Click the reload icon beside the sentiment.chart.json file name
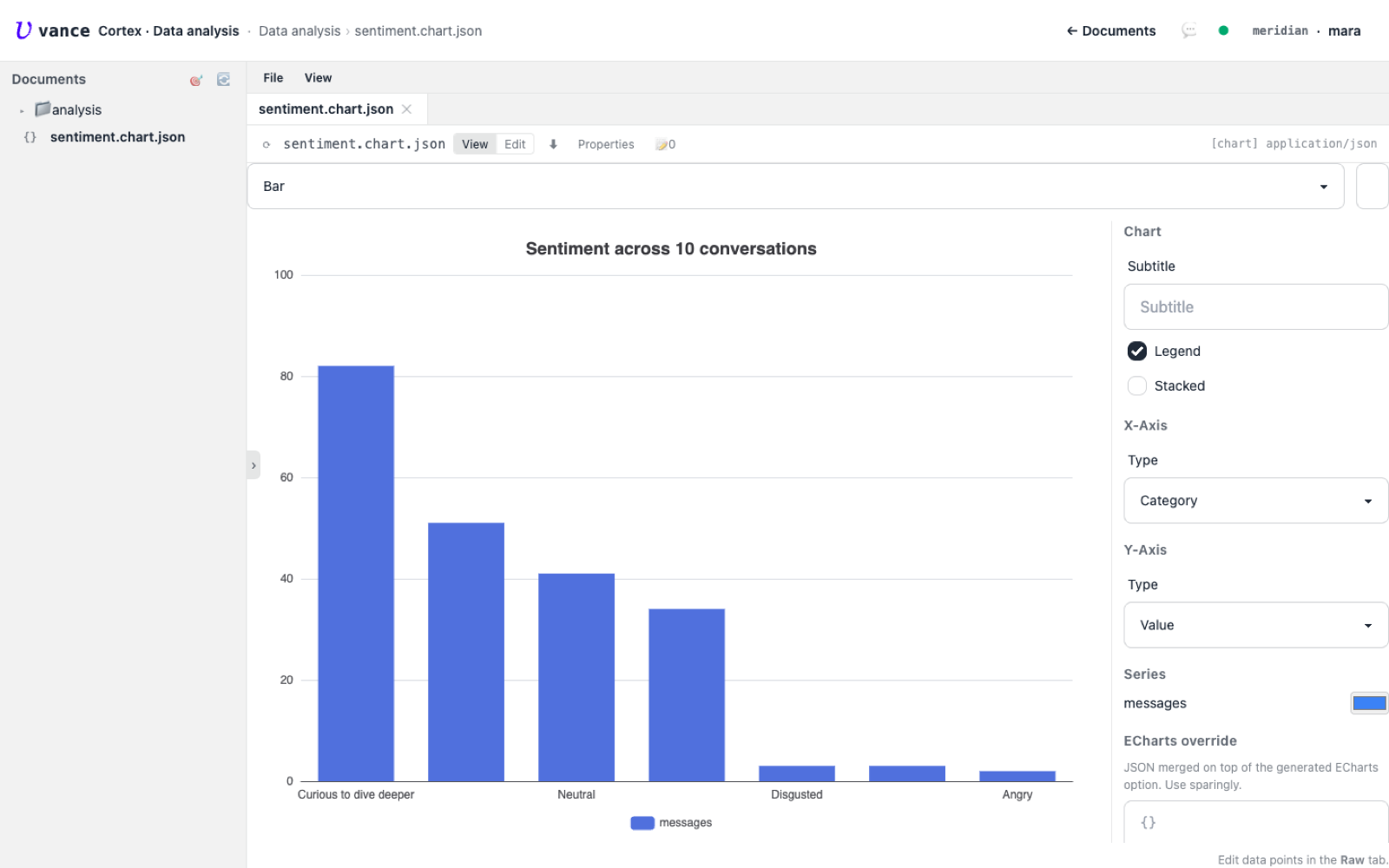This screenshot has width=1389, height=868. coord(267,145)
